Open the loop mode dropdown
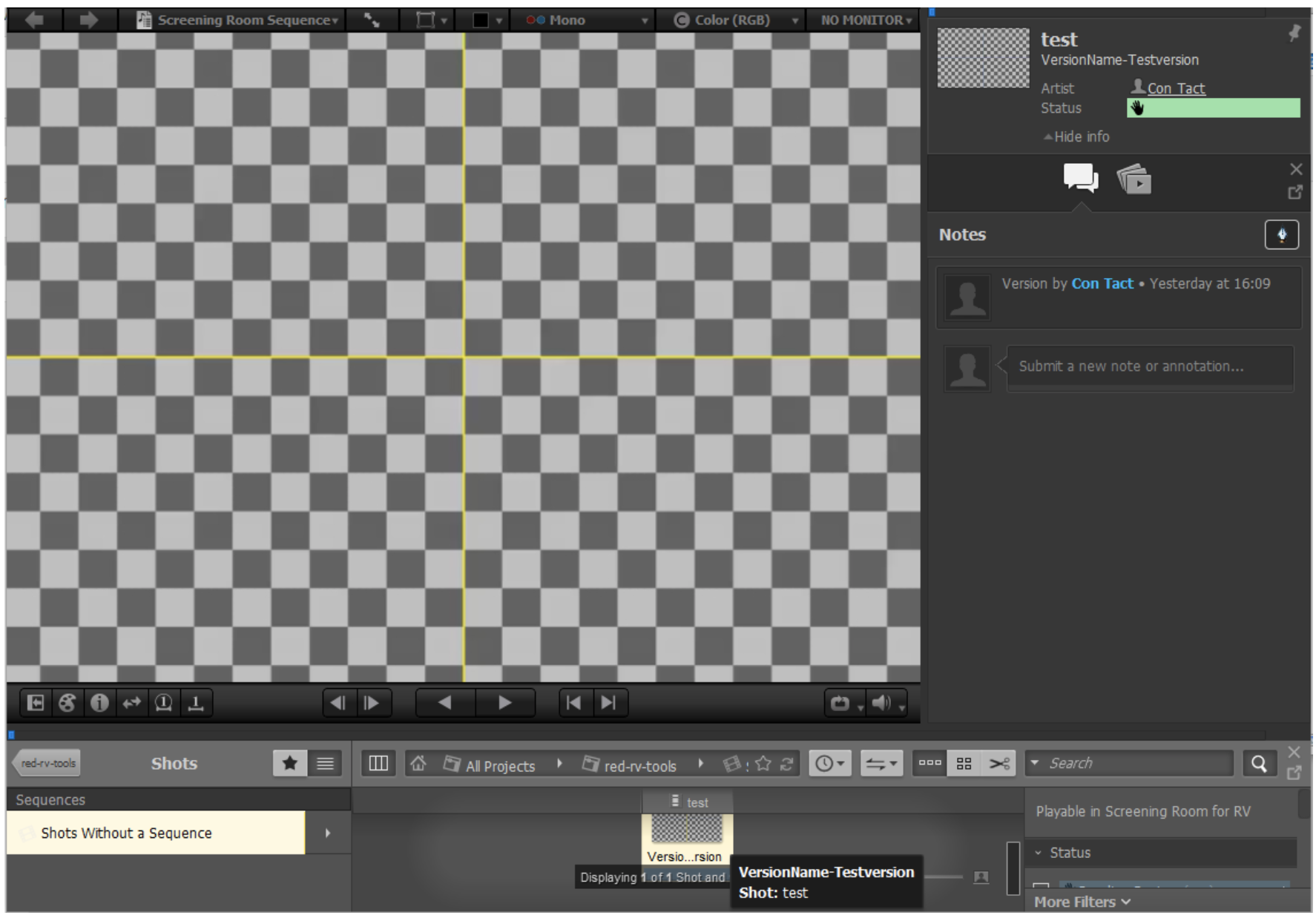Image resolution: width=1316 pixels, height=918 pixels. [x=846, y=703]
